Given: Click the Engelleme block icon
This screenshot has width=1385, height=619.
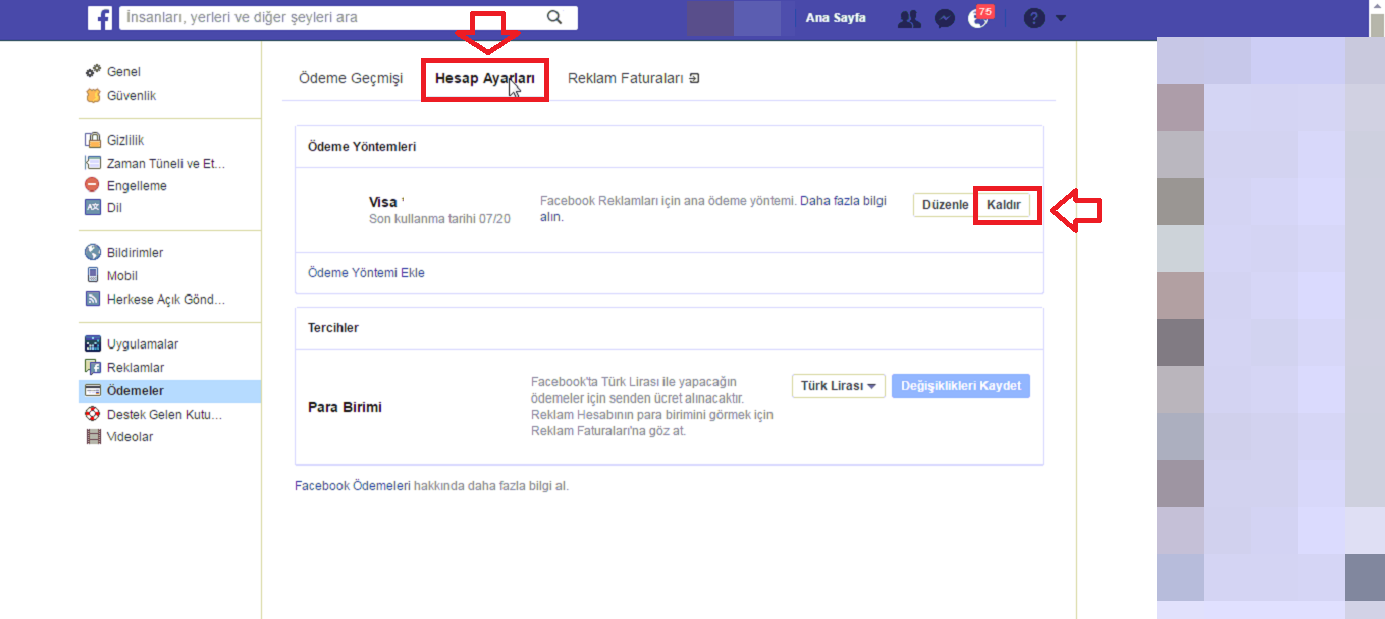Looking at the screenshot, I should click(93, 185).
